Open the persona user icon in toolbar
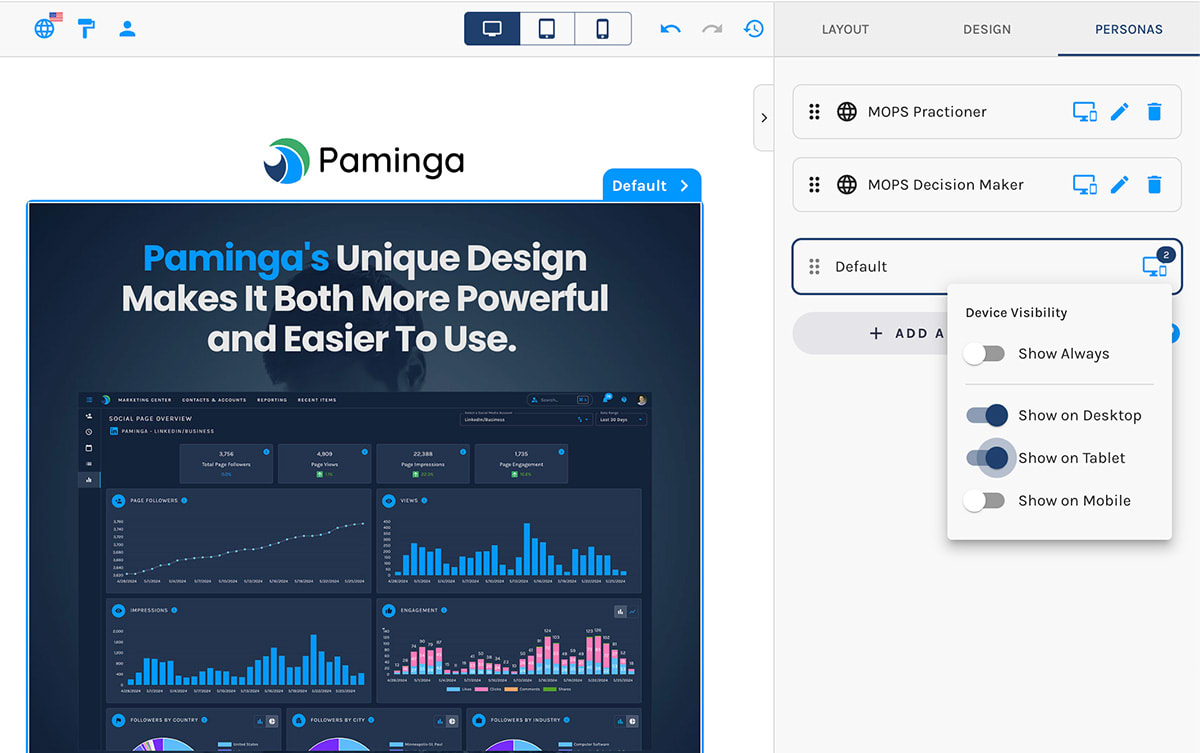 click(x=127, y=28)
